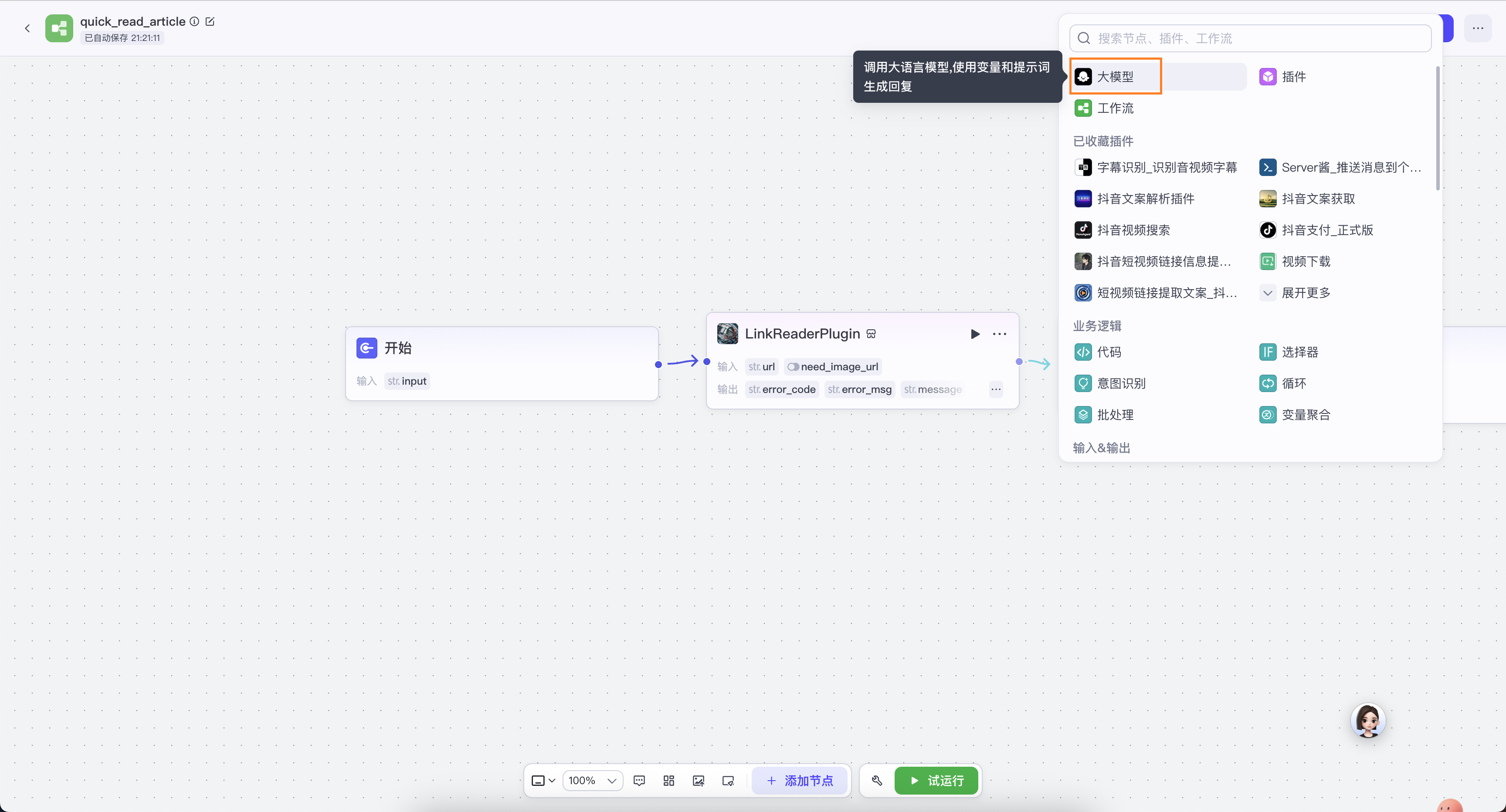Select 选择器 node under 业务逻辑

pyautogui.click(x=1299, y=352)
